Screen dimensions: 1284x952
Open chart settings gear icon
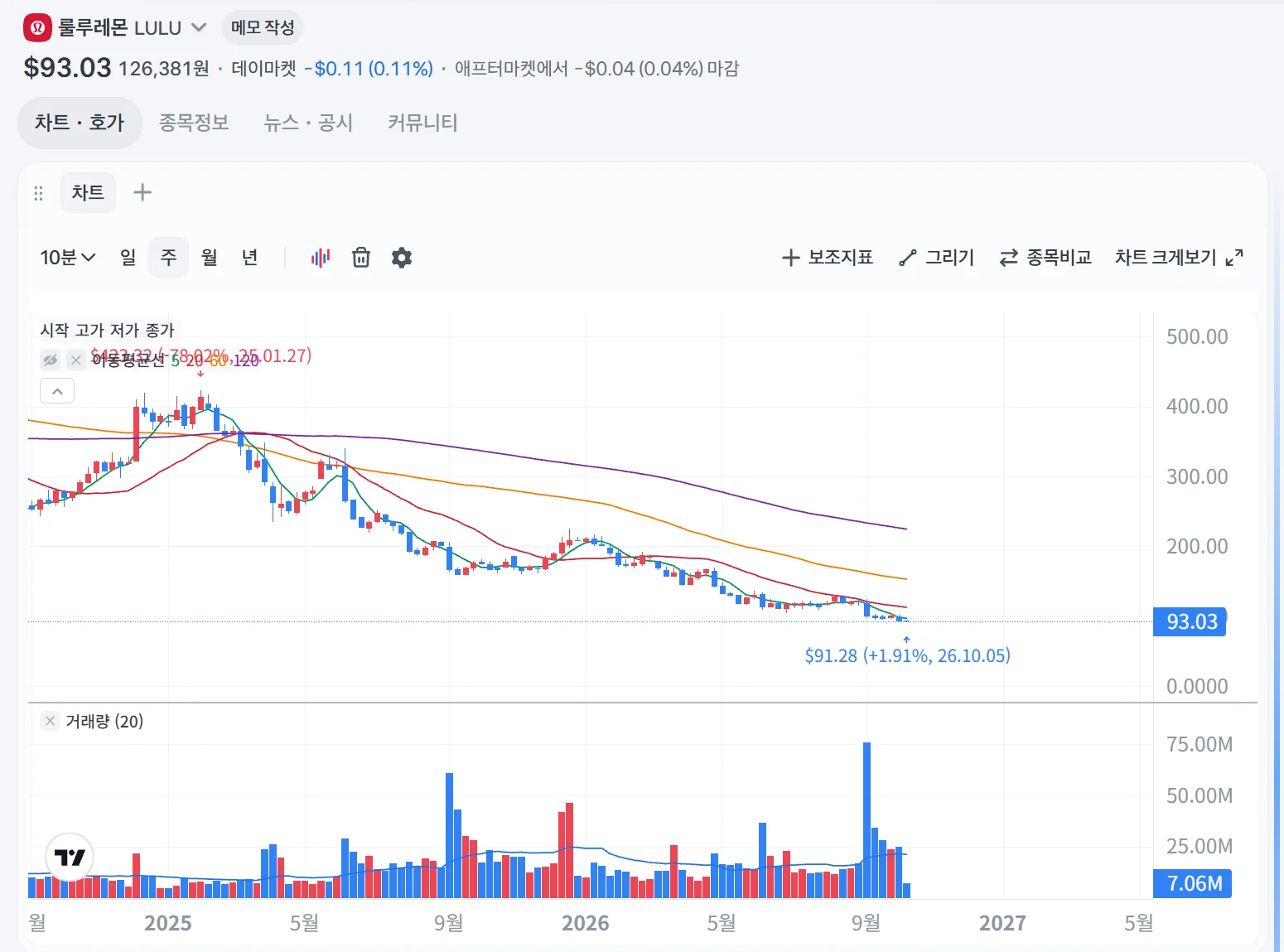402,258
